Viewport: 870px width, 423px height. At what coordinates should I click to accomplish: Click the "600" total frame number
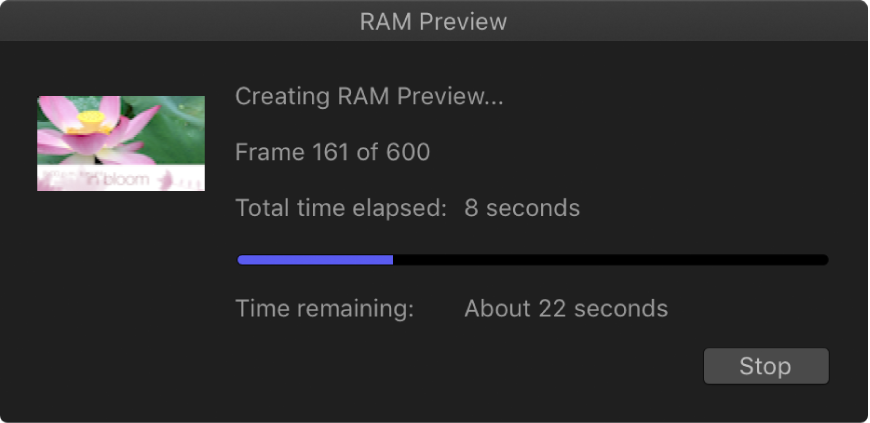tap(409, 152)
